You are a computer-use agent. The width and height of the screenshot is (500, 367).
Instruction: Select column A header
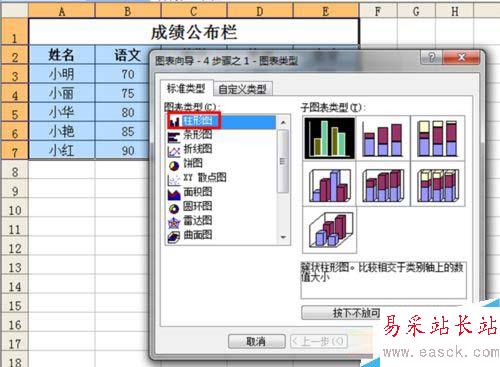pos(62,12)
